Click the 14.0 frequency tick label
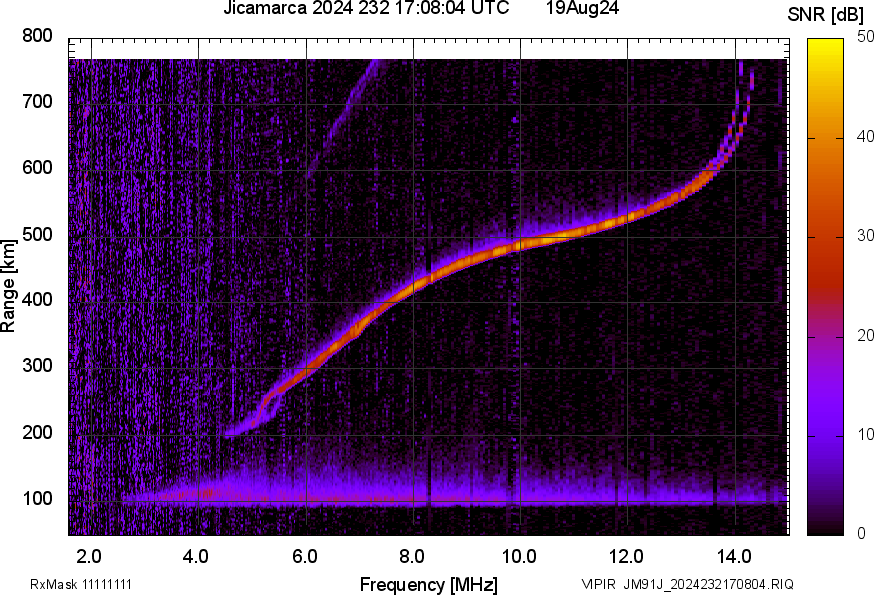Viewport: 874px width, 595px height. 733,555
